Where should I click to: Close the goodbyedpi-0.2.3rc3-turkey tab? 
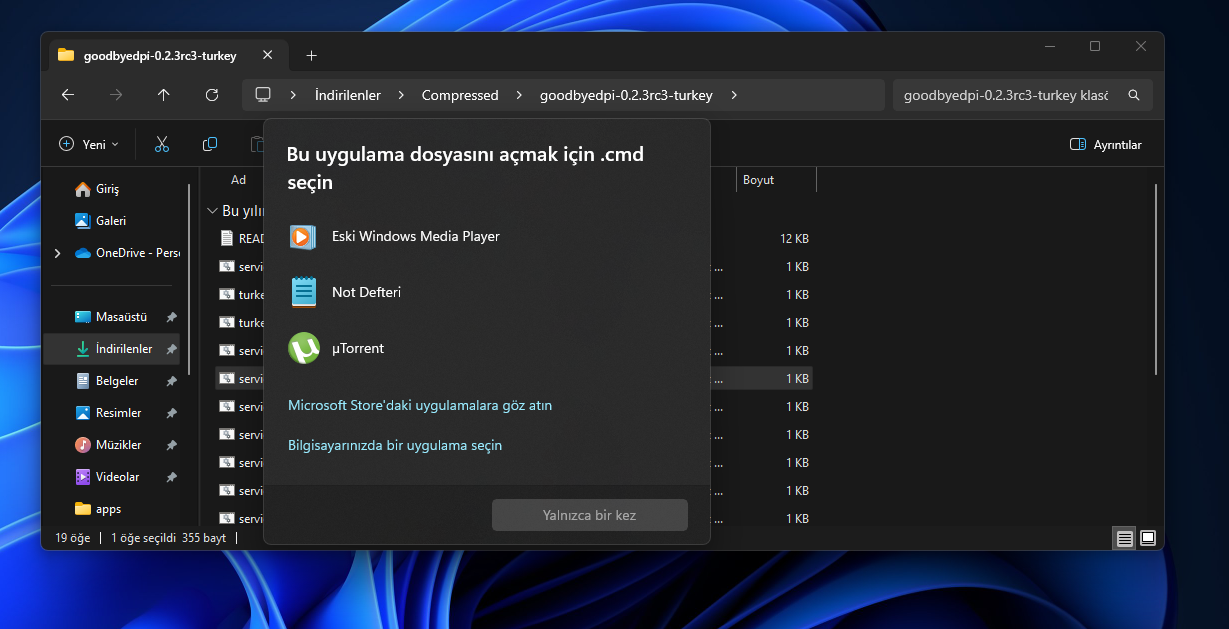[268, 55]
